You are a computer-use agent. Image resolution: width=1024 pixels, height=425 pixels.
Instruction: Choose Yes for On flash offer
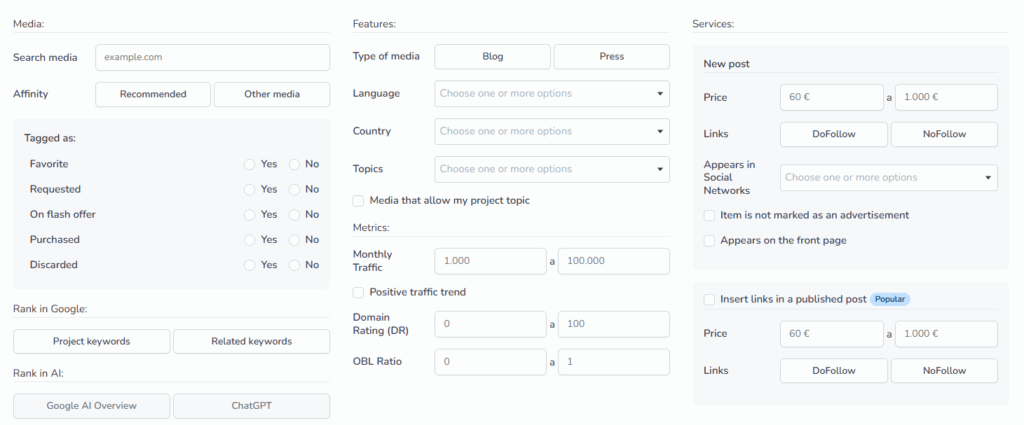point(249,215)
